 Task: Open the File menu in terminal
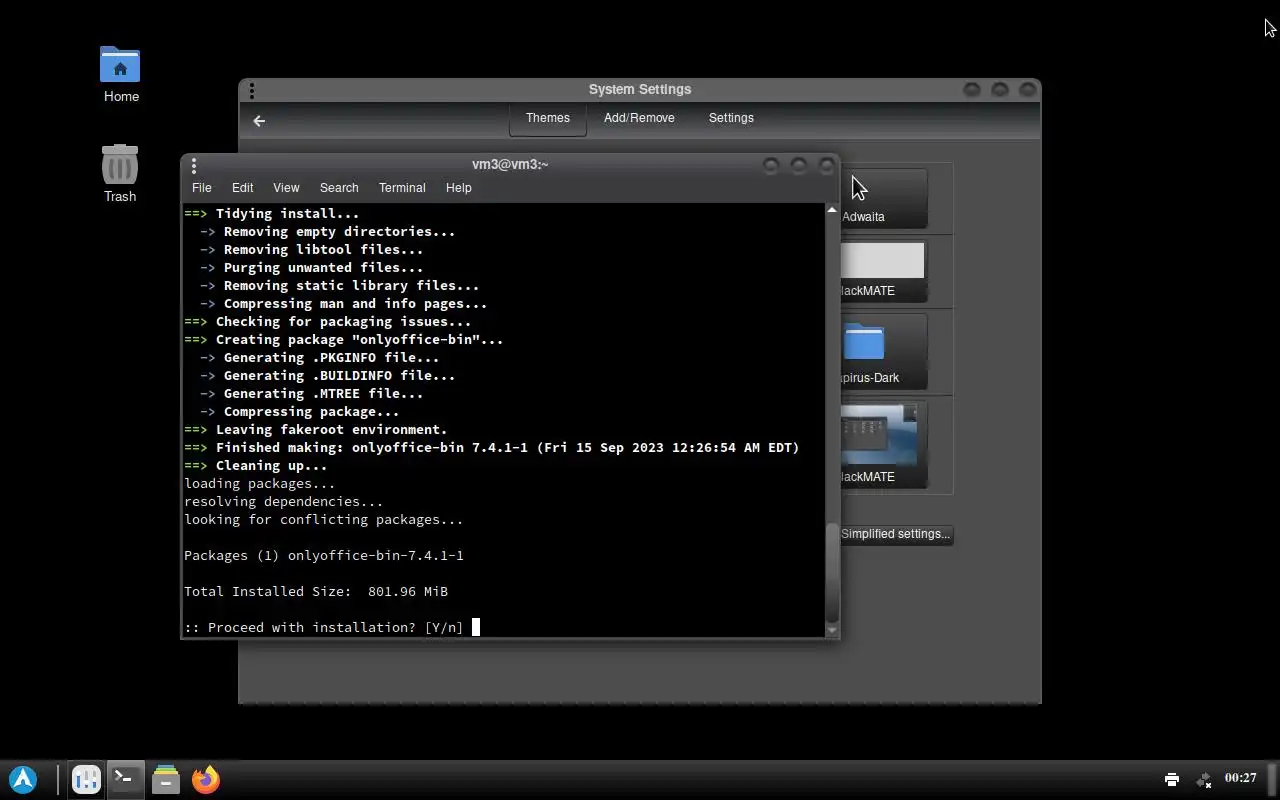click(x=201, y=188)
